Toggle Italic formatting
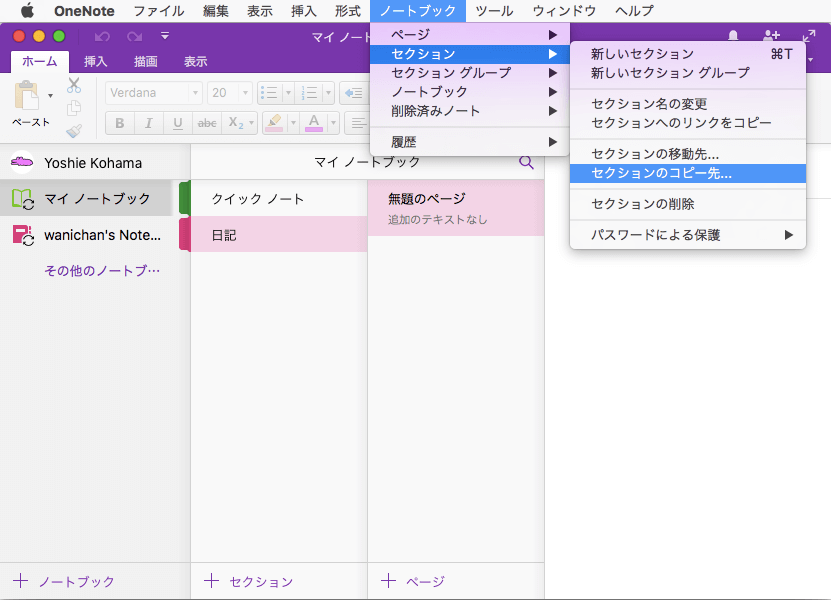The width and height of the screenshot is (831, 600). tap(149, 123)
